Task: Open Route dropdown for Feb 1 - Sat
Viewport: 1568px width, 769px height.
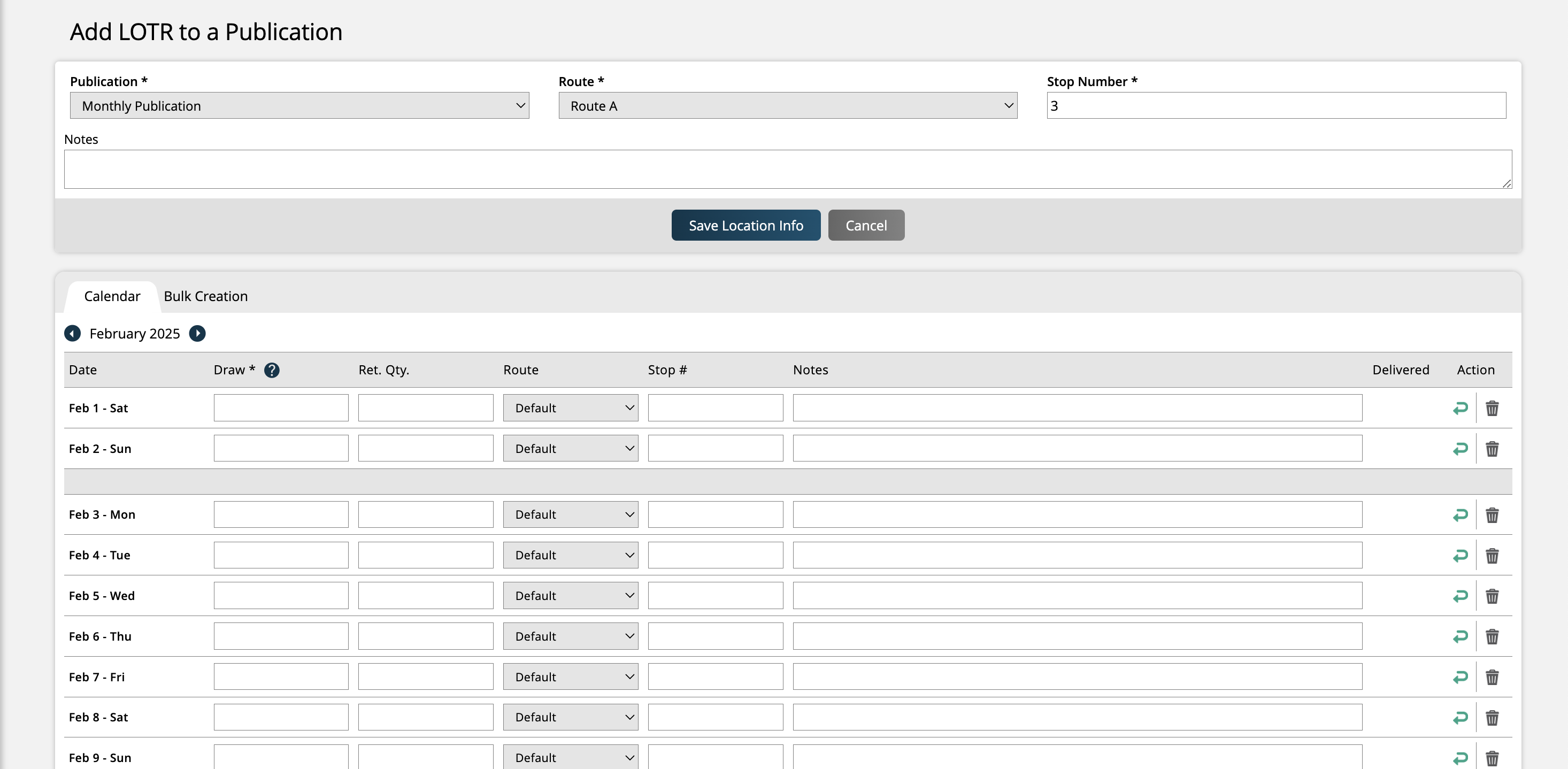Action: click(570, 408)
